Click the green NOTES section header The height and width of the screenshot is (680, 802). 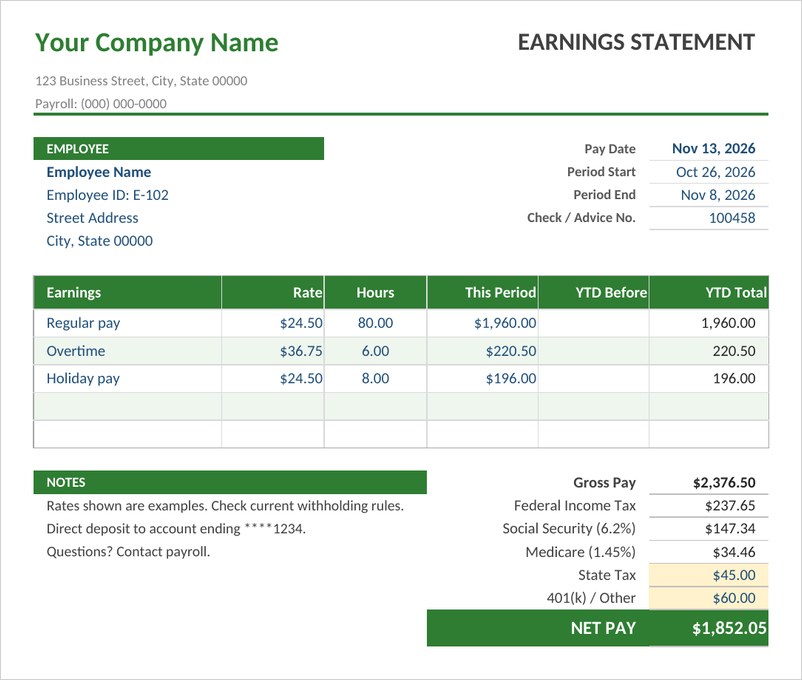[x=230, y=482]
